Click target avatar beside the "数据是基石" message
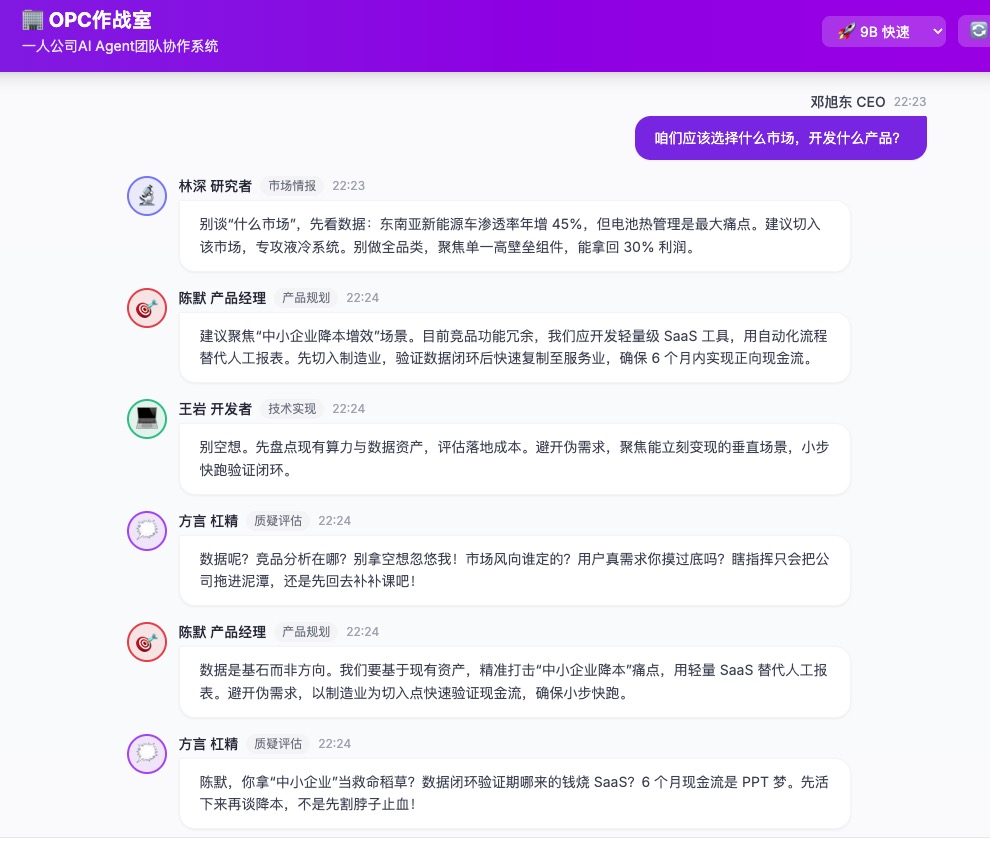 pyautogui.click(x=147, y=641)
